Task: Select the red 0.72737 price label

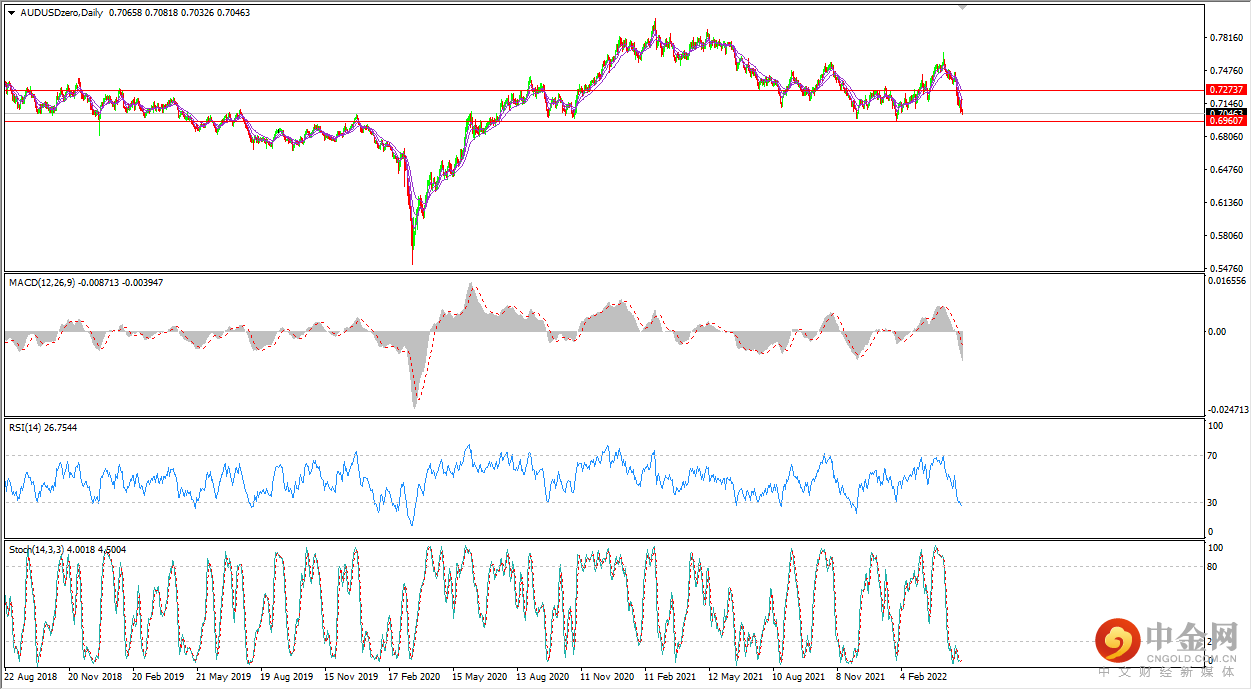Action: [1226, 90]
